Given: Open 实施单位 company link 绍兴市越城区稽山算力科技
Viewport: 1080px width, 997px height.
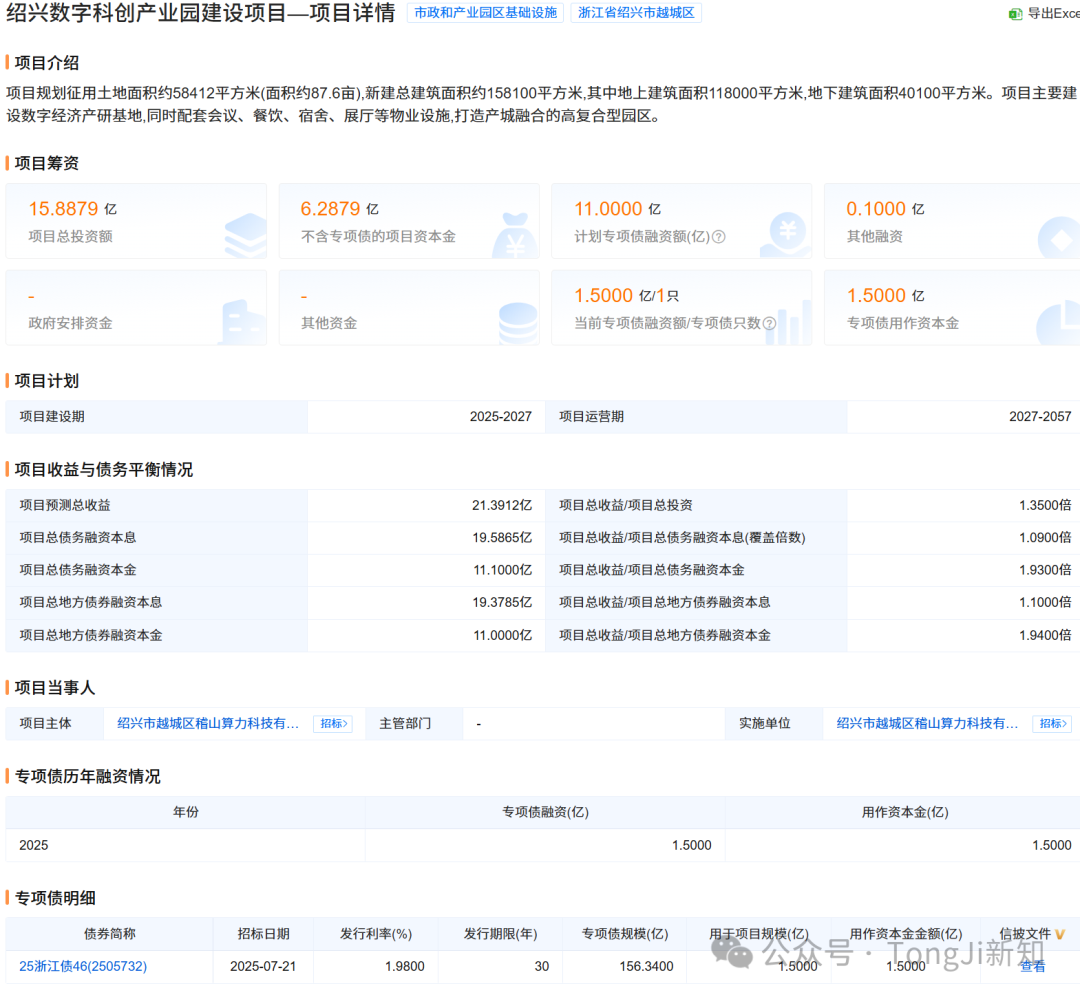Looking at the screenshot, I should click(927, 723).
